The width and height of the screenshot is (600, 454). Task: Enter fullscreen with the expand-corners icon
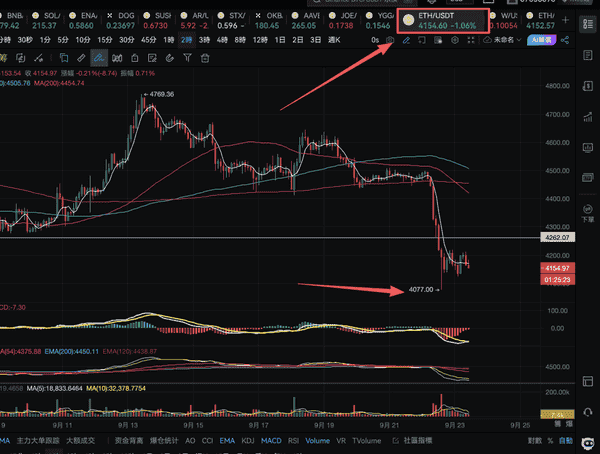pyautogui.click(x=472, y=40)
